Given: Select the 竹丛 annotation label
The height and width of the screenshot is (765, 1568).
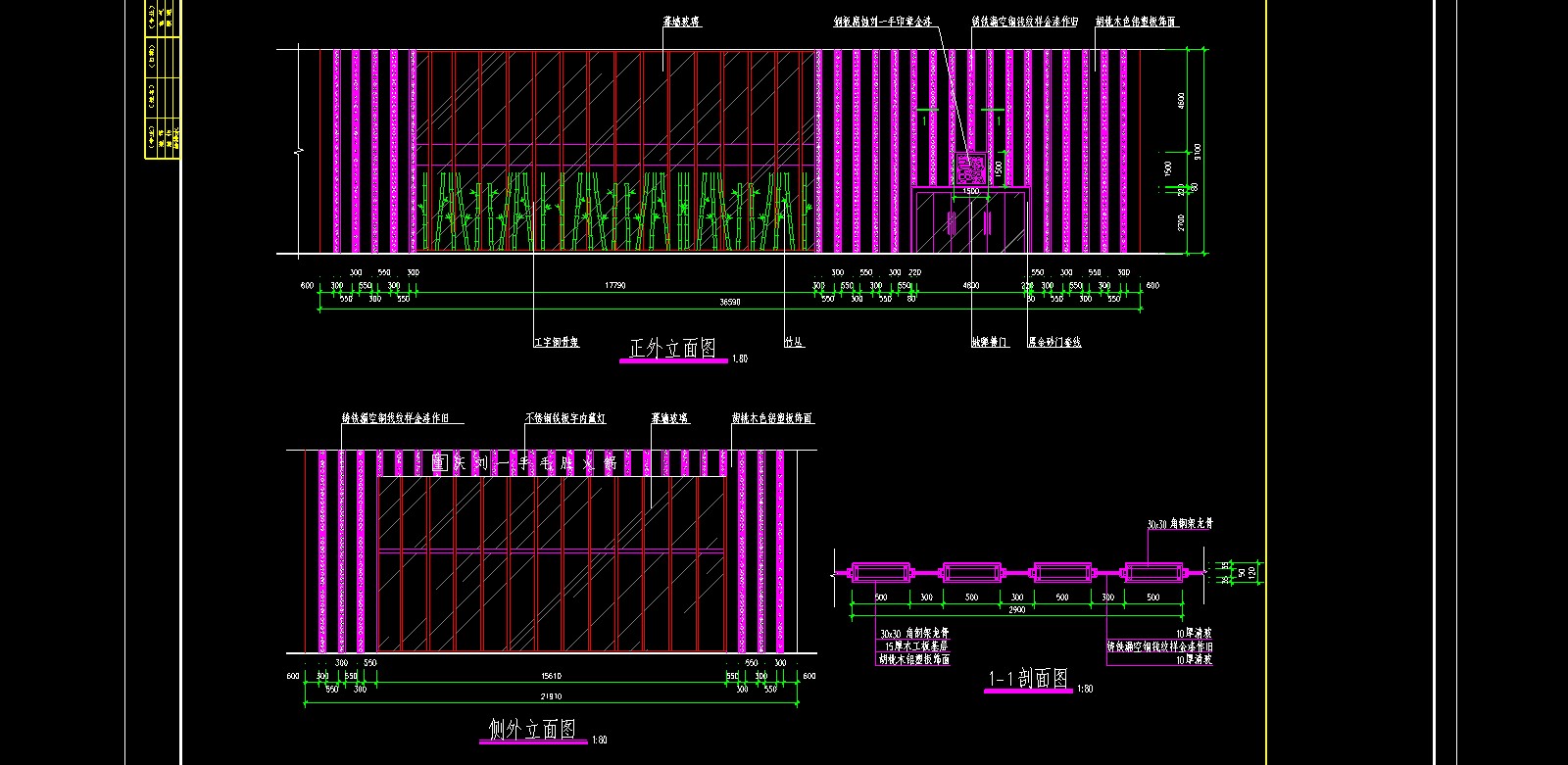Looking at the screenshot, I should point(794,343).
